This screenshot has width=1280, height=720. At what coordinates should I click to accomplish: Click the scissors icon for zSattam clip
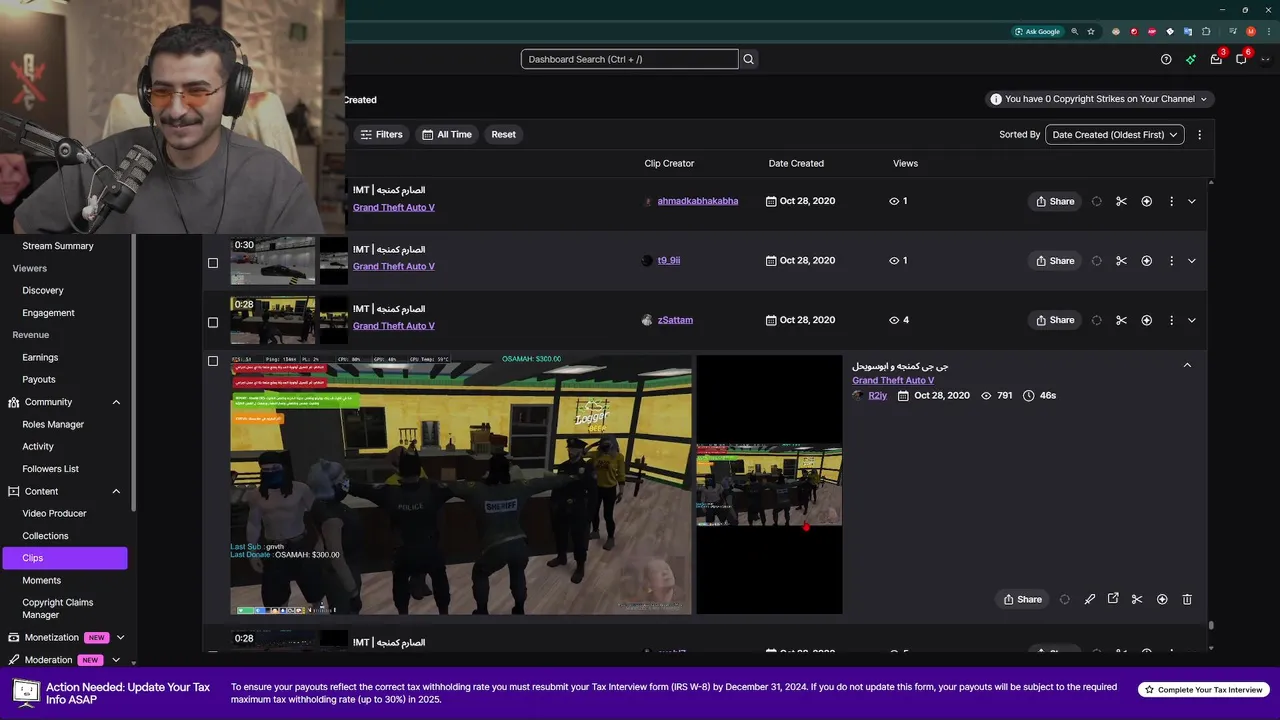(1122, 320)
